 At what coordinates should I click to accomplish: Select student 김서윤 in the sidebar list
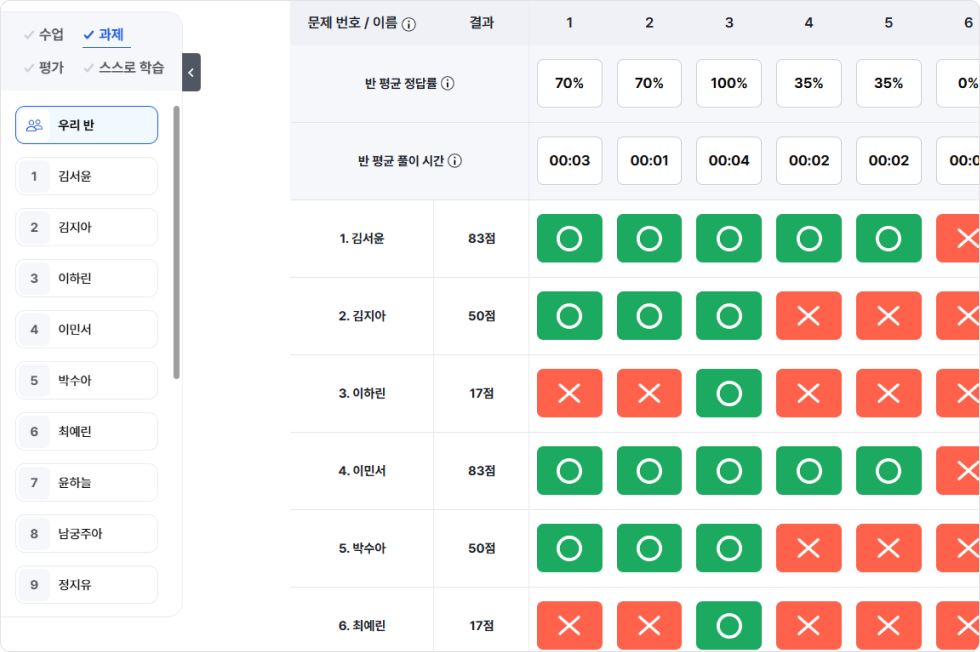click(86, 176)
